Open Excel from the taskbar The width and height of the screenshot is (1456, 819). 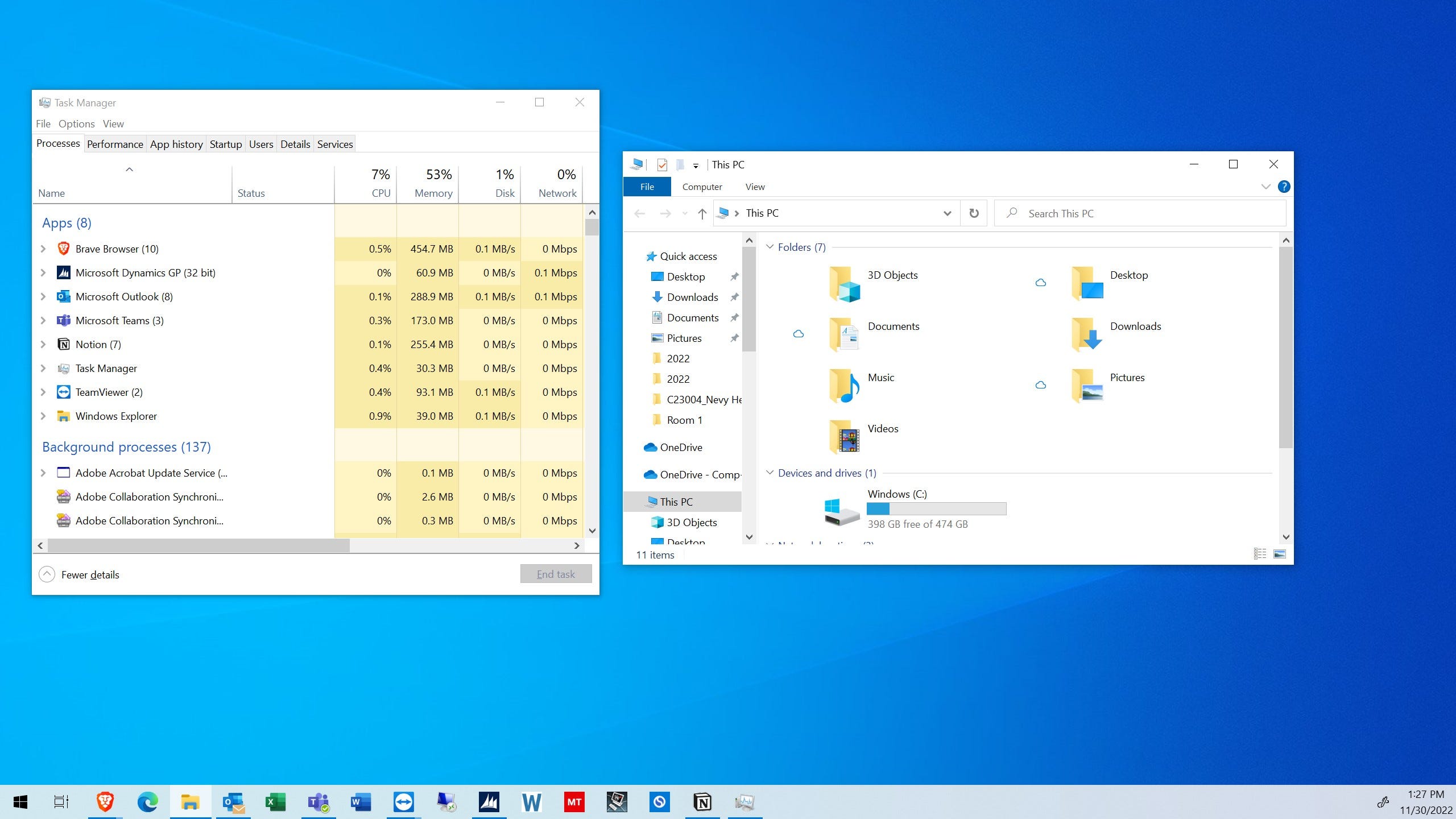(276, 802)
